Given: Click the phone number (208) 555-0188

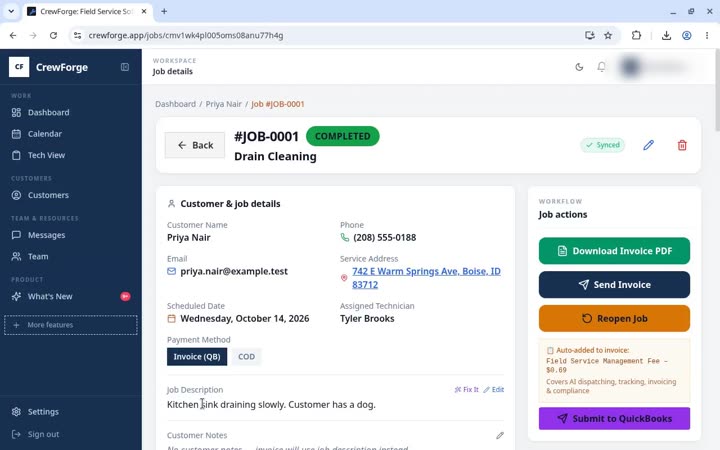Looking at the screenshot, I should tap(385, 237).
